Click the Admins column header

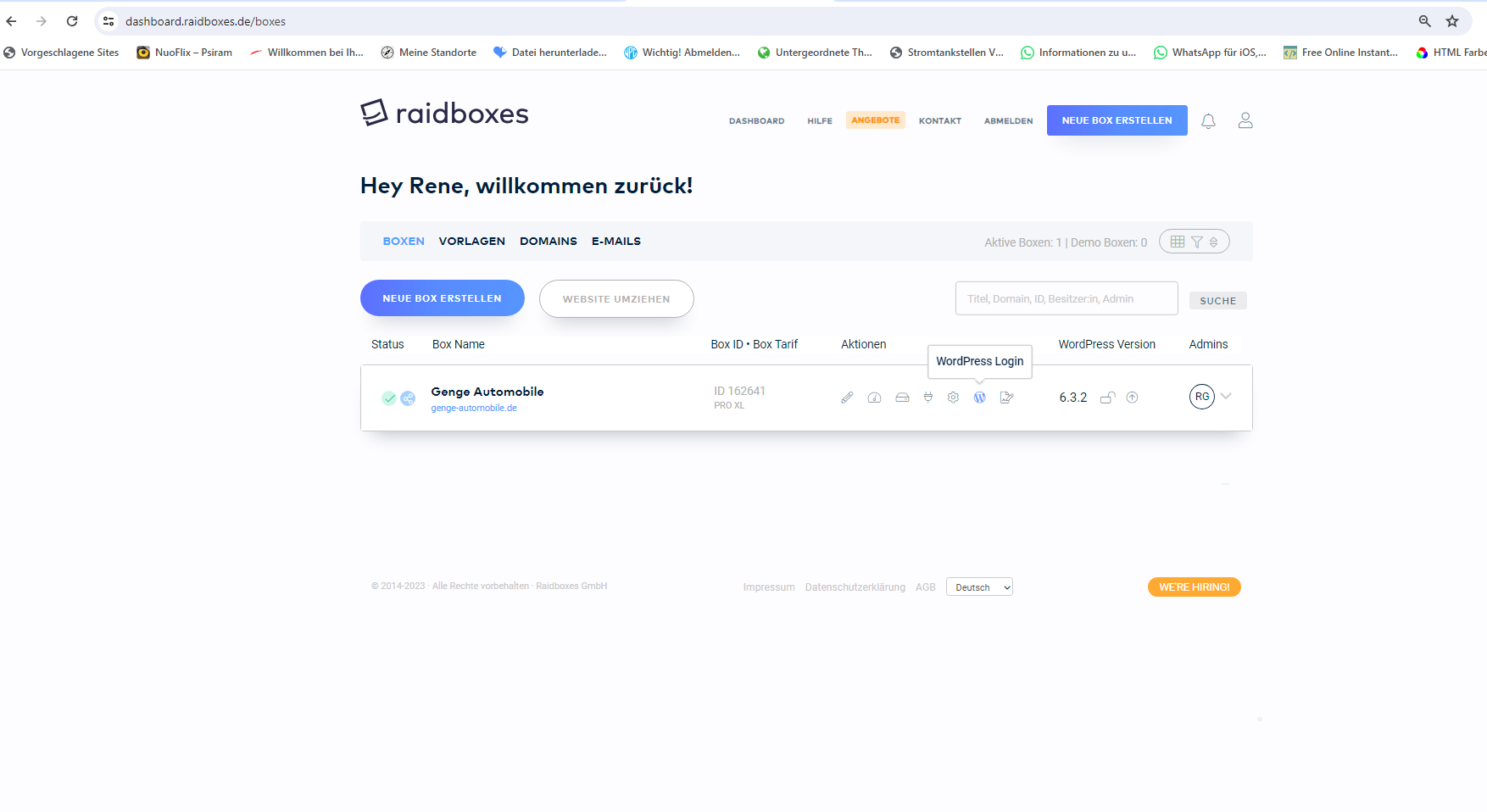coord(1208,344)
